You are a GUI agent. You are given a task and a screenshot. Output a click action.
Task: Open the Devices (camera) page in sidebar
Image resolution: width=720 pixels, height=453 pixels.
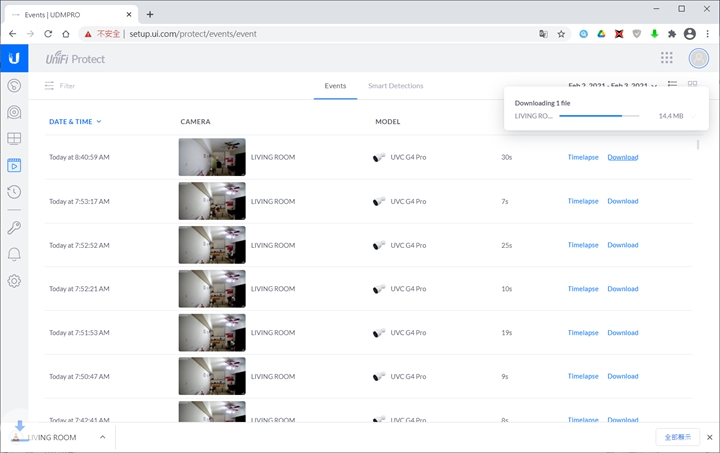pos(14,112)
